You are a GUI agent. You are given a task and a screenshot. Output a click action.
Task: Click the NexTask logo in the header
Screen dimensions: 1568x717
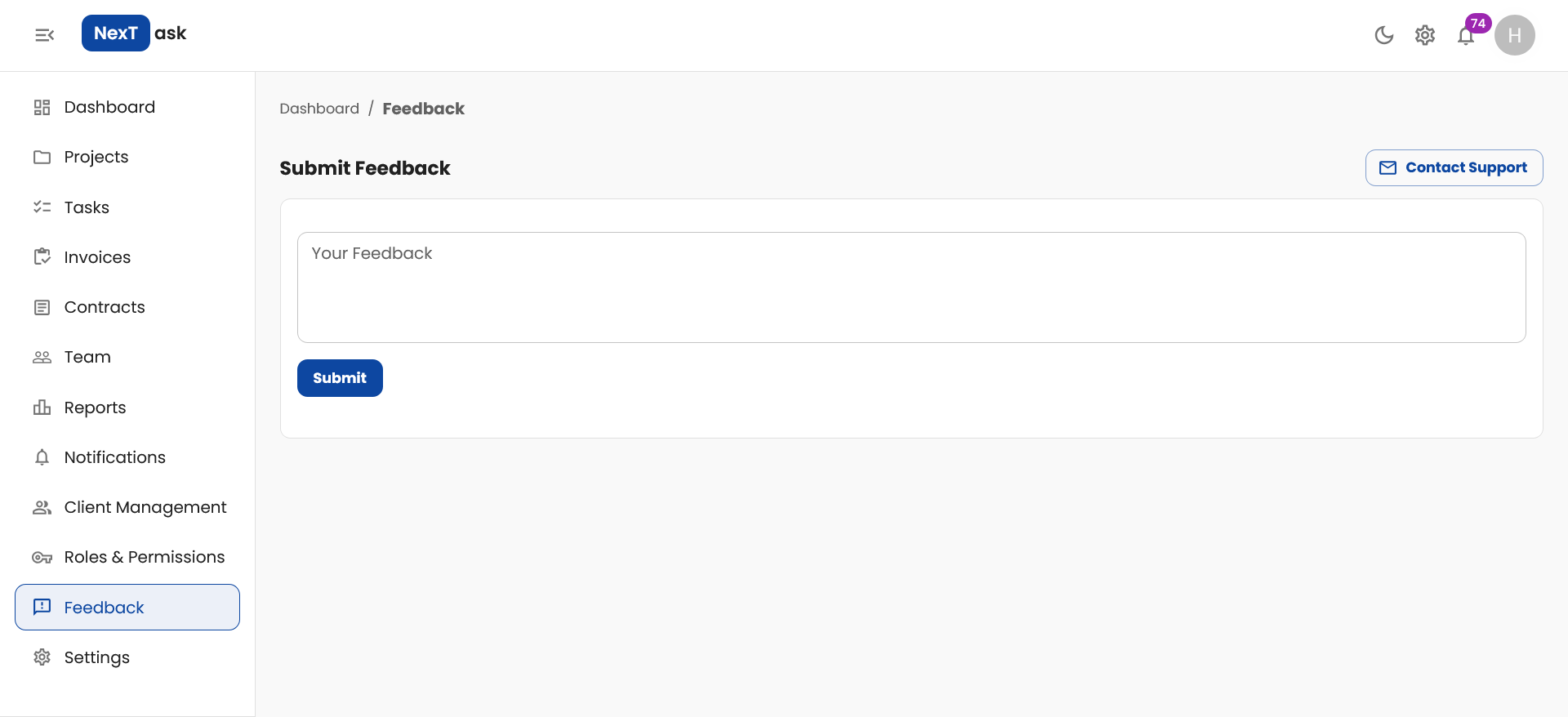(x=133, y=33)
